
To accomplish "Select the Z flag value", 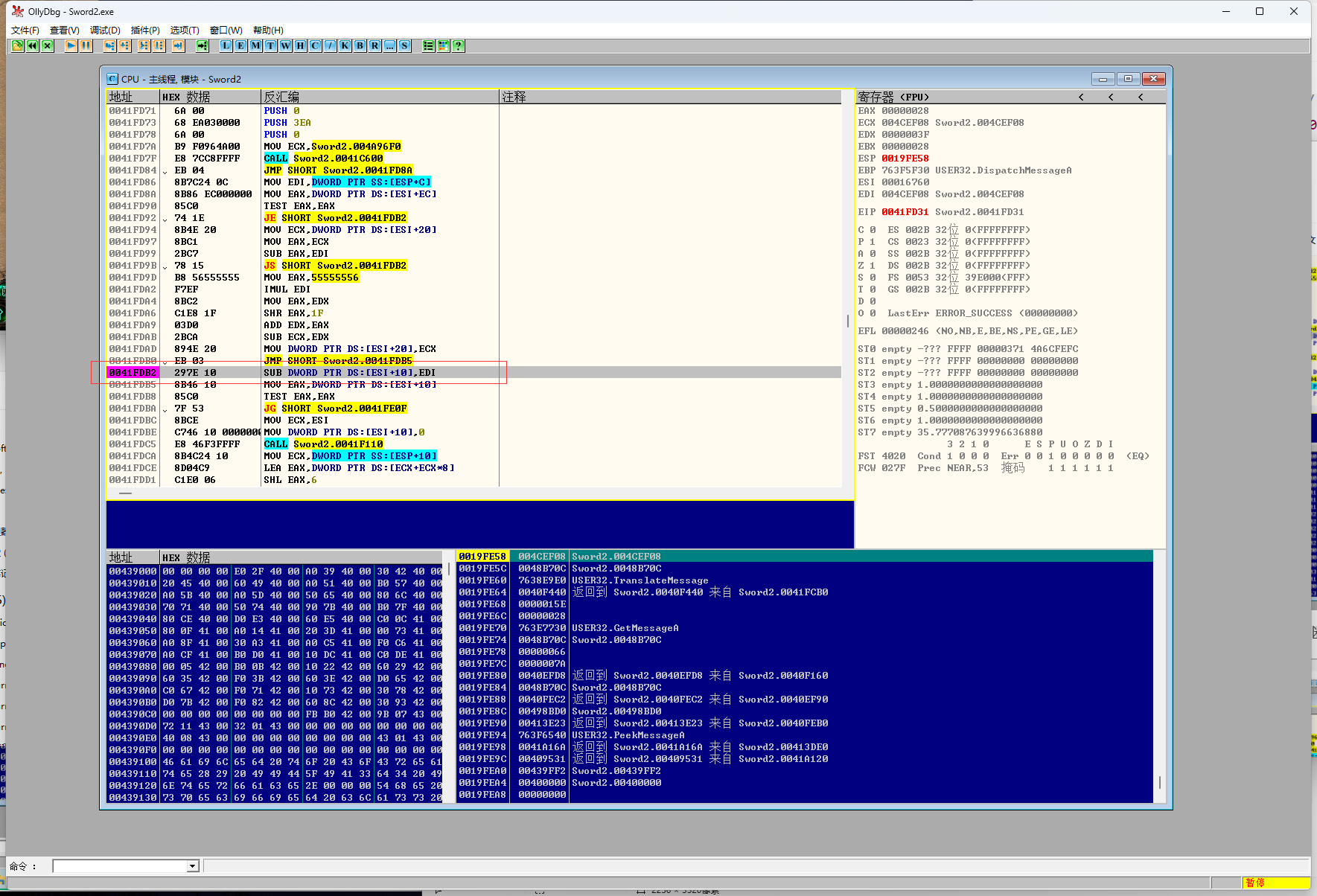I will (873, 266).
